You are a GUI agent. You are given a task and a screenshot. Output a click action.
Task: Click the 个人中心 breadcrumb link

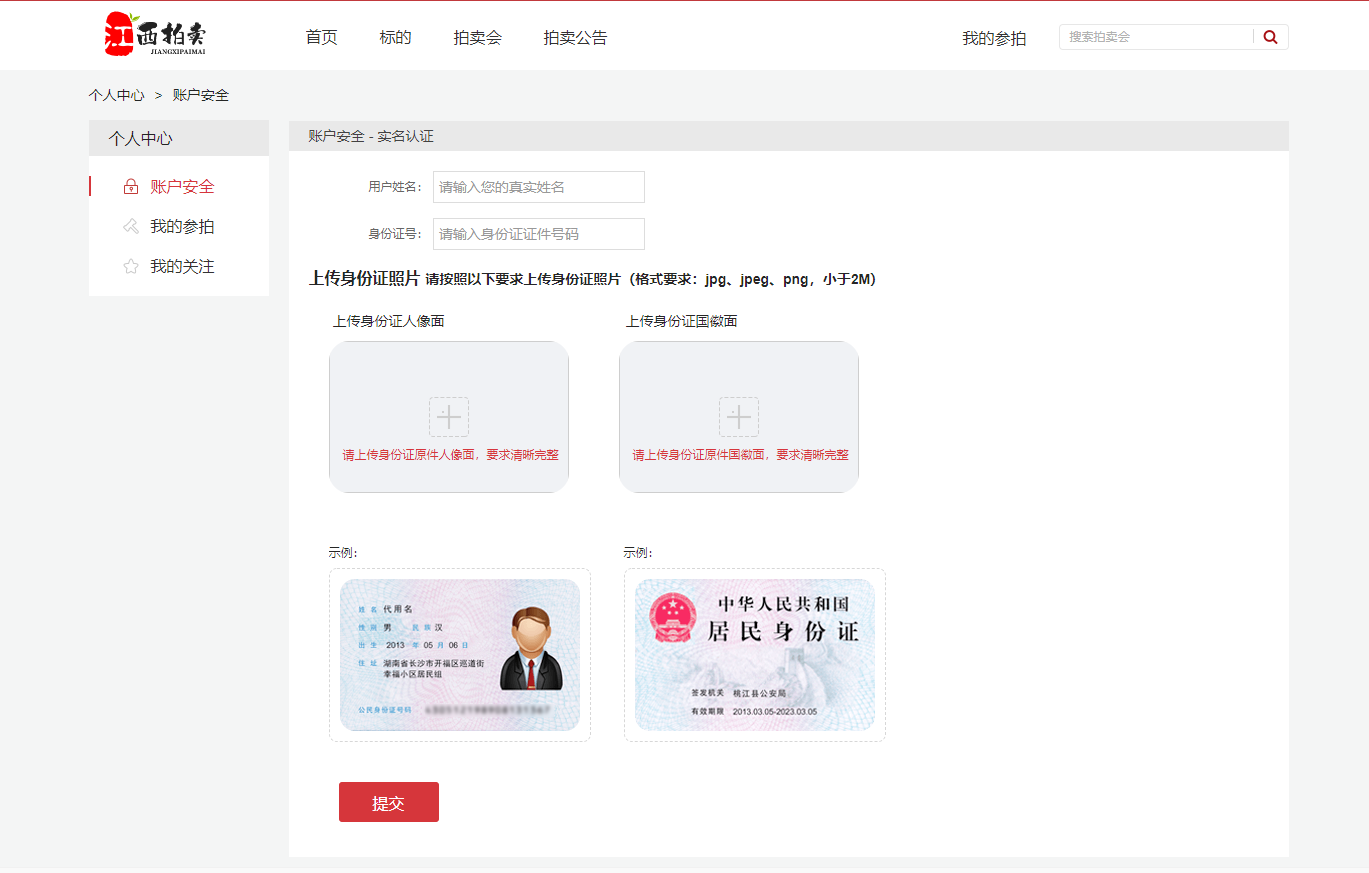116,95
